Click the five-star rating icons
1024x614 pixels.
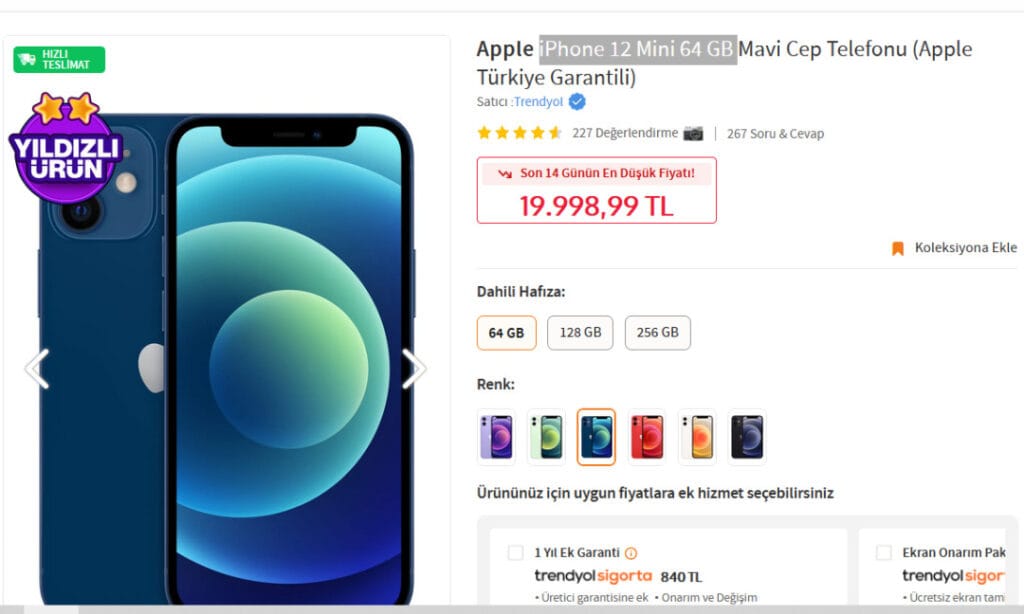click(x=519, y=133)
